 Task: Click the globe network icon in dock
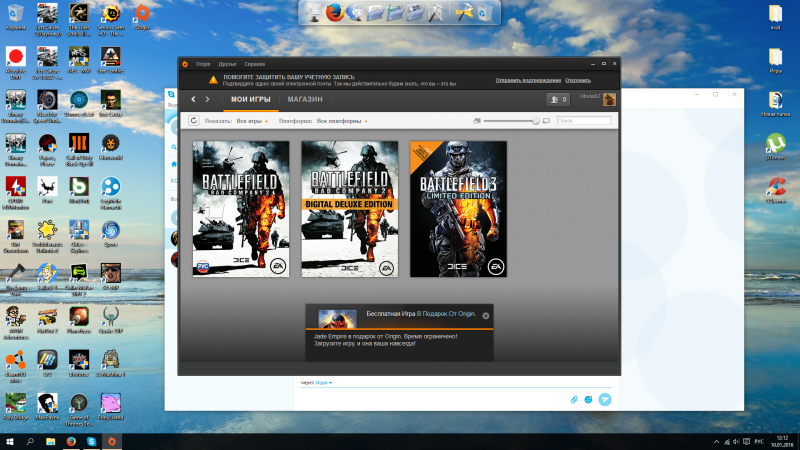coord(355,12)
